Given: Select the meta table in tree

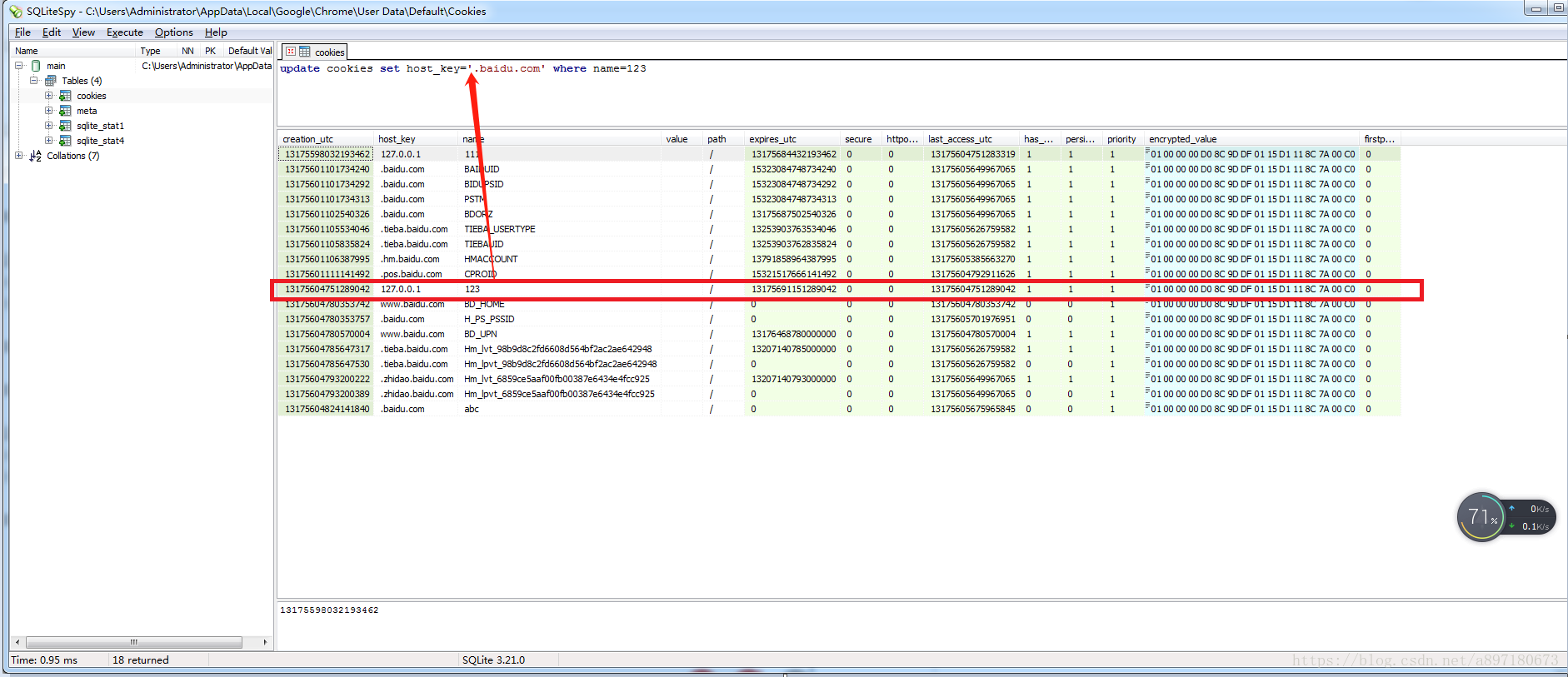Looking at the screenshot, I should coord(87,111).
